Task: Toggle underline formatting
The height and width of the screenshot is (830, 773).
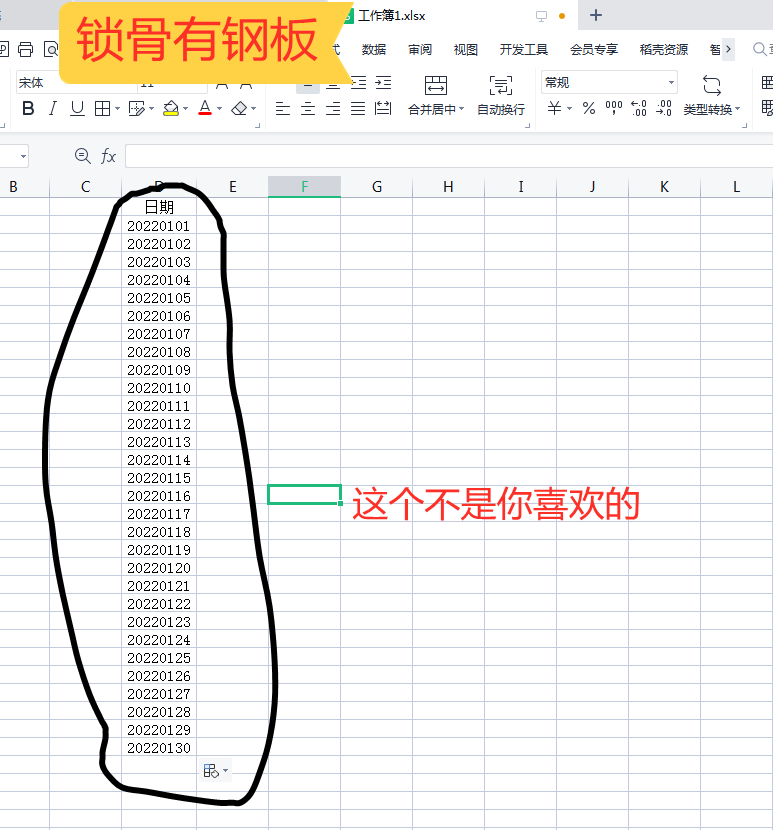Action: click(77, 109)
